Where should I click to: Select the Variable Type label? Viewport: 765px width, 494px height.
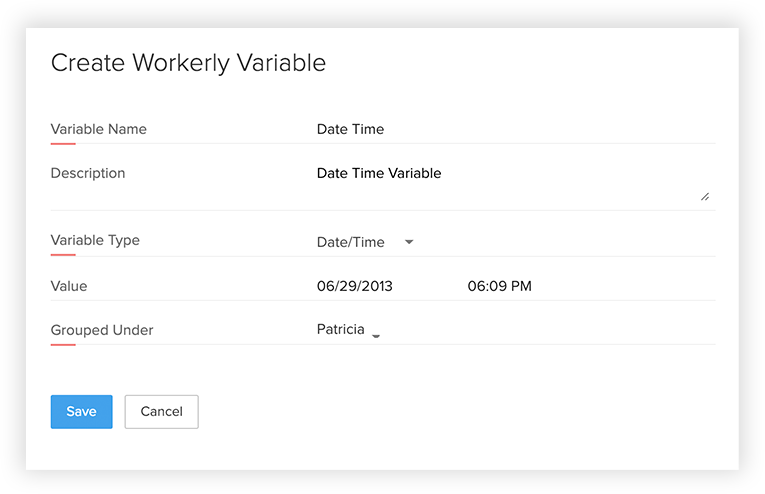tap(95, 240)
